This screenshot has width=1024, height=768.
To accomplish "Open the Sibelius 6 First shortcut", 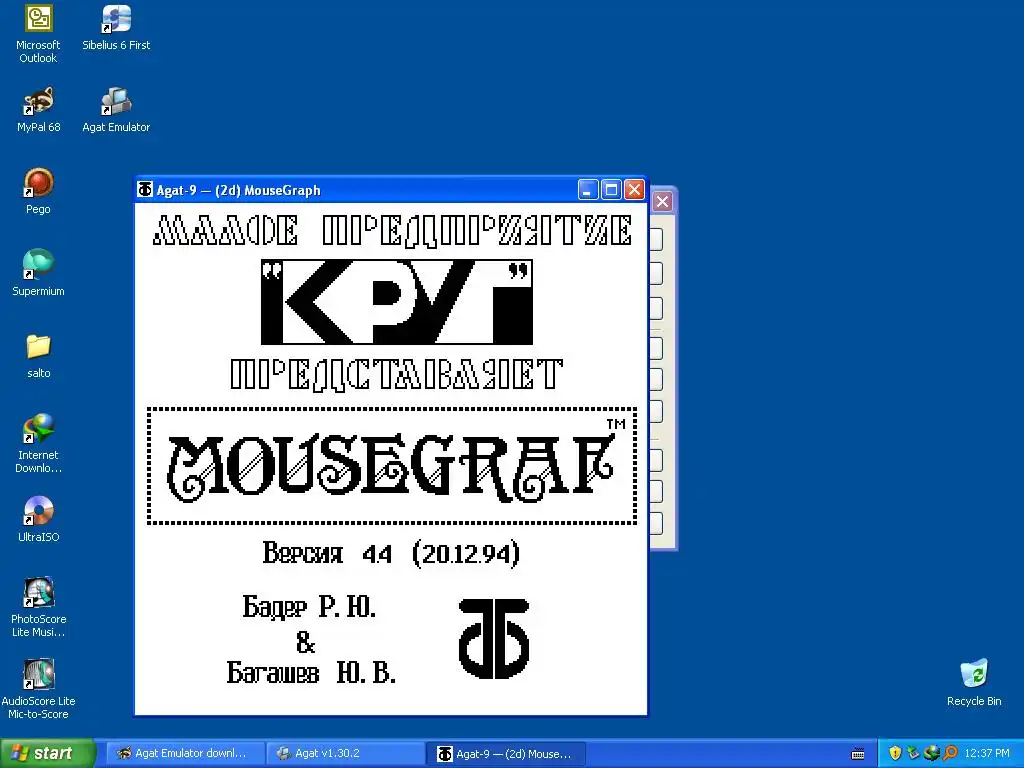I will pyautogui.click(x=116, y=27).
